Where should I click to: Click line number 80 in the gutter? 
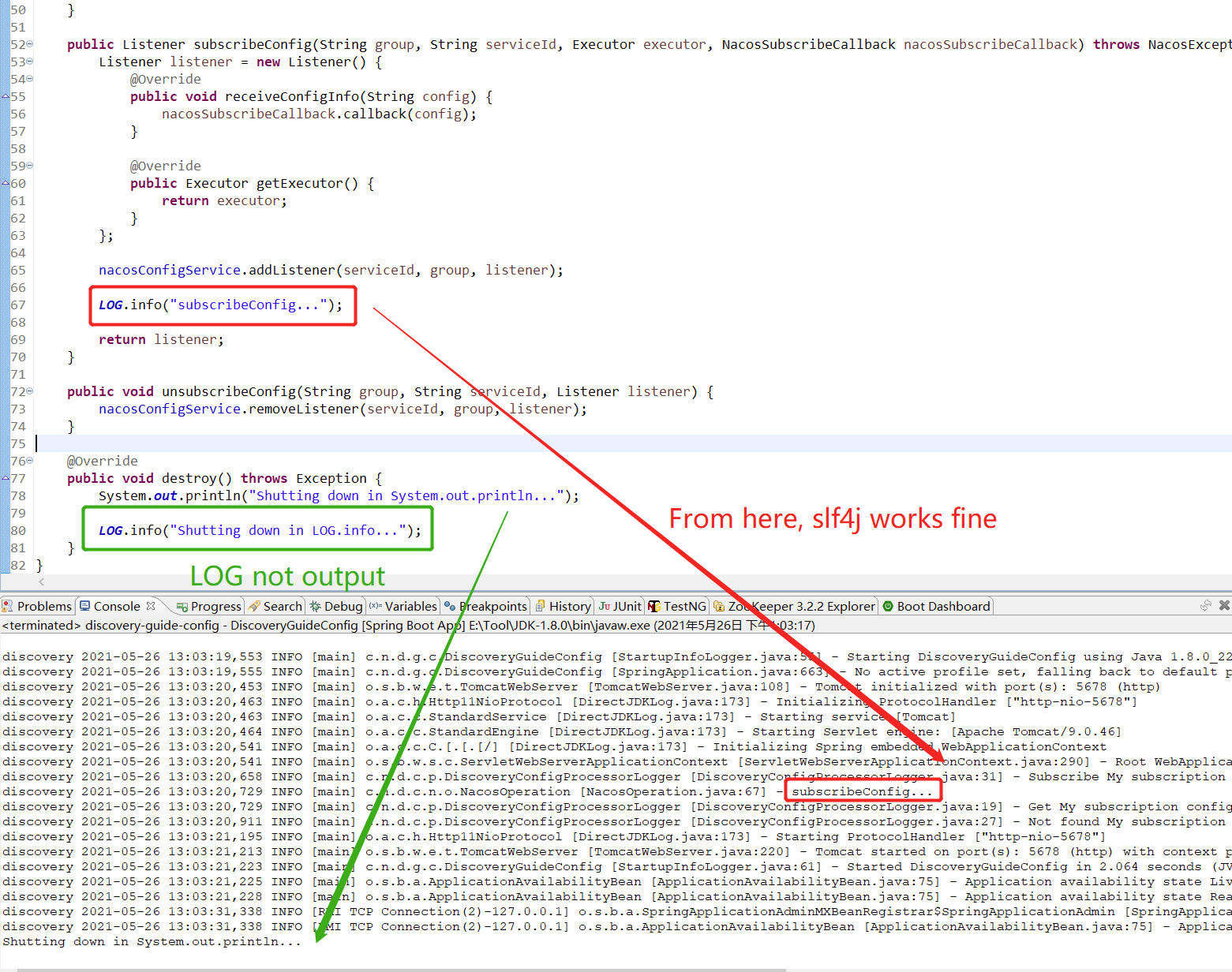pos(18,530)
